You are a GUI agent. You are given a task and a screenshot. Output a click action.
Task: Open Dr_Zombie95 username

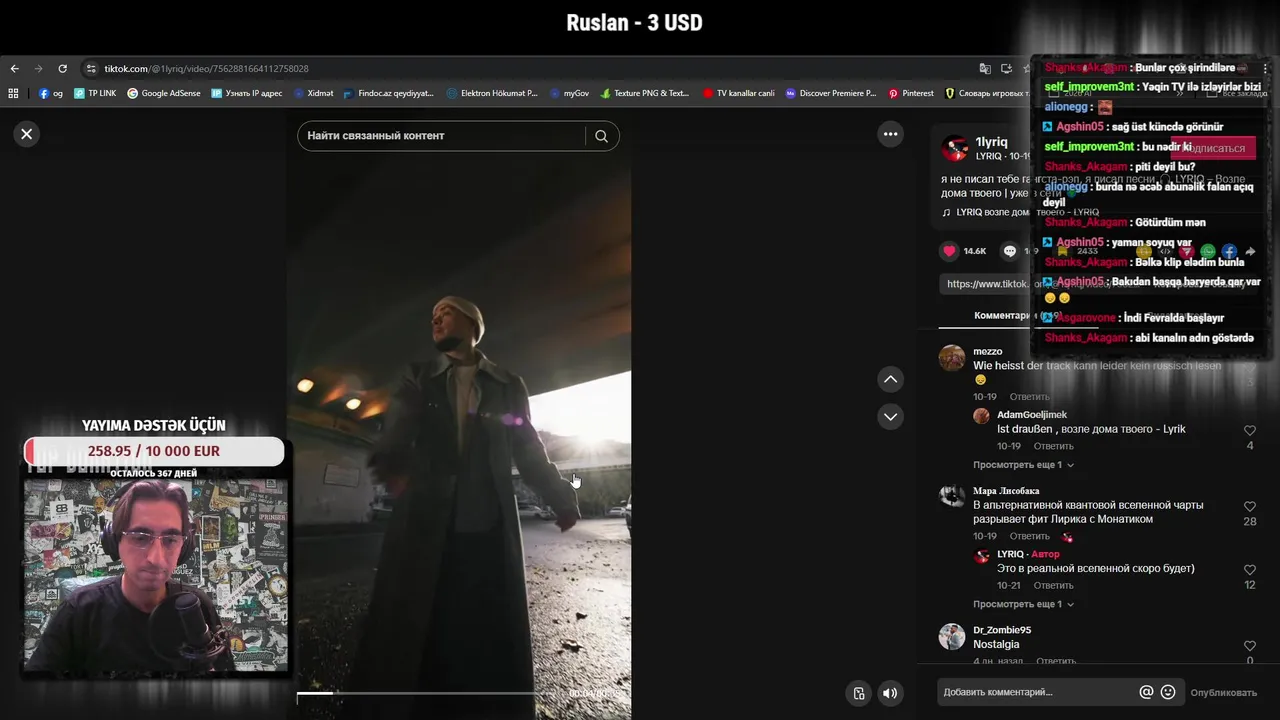[x=1002, y=630]
